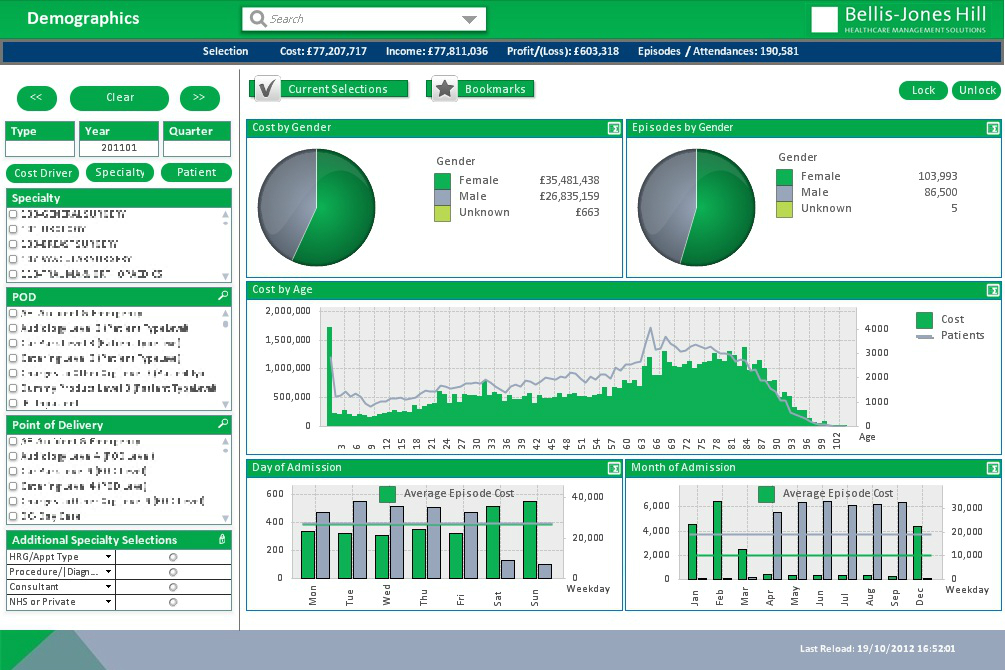This screenshot has width=1005, height=670.
Task: Open the Consultant dropdown
Action: 108,587
